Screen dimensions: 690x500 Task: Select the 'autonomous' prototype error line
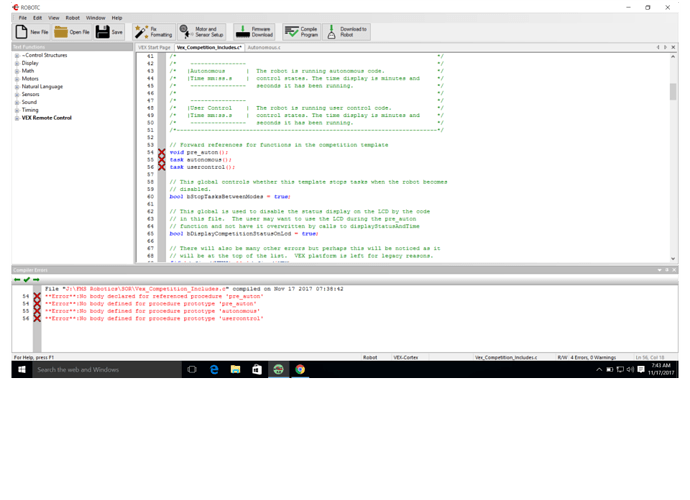[153, 311]
